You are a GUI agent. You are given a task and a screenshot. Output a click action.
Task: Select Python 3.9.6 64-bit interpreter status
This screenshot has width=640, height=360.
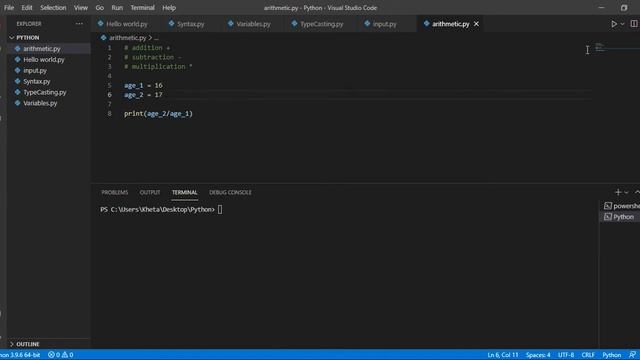pos(20,355)
